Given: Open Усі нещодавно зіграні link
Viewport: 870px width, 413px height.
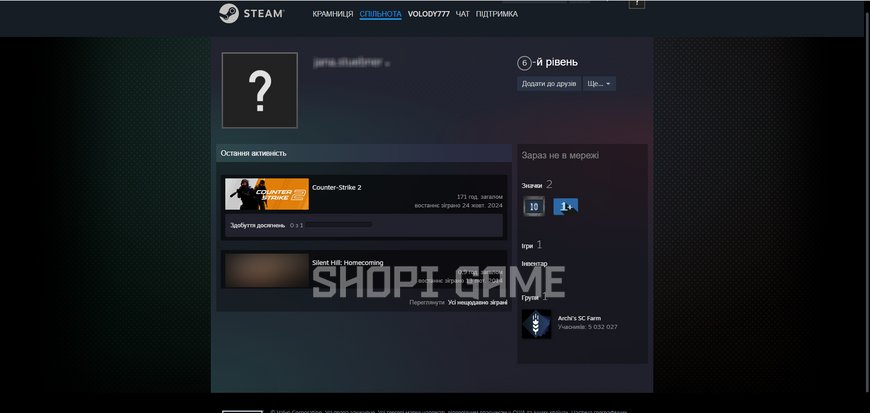Looking at the screenshot, I should click(477, 303).
